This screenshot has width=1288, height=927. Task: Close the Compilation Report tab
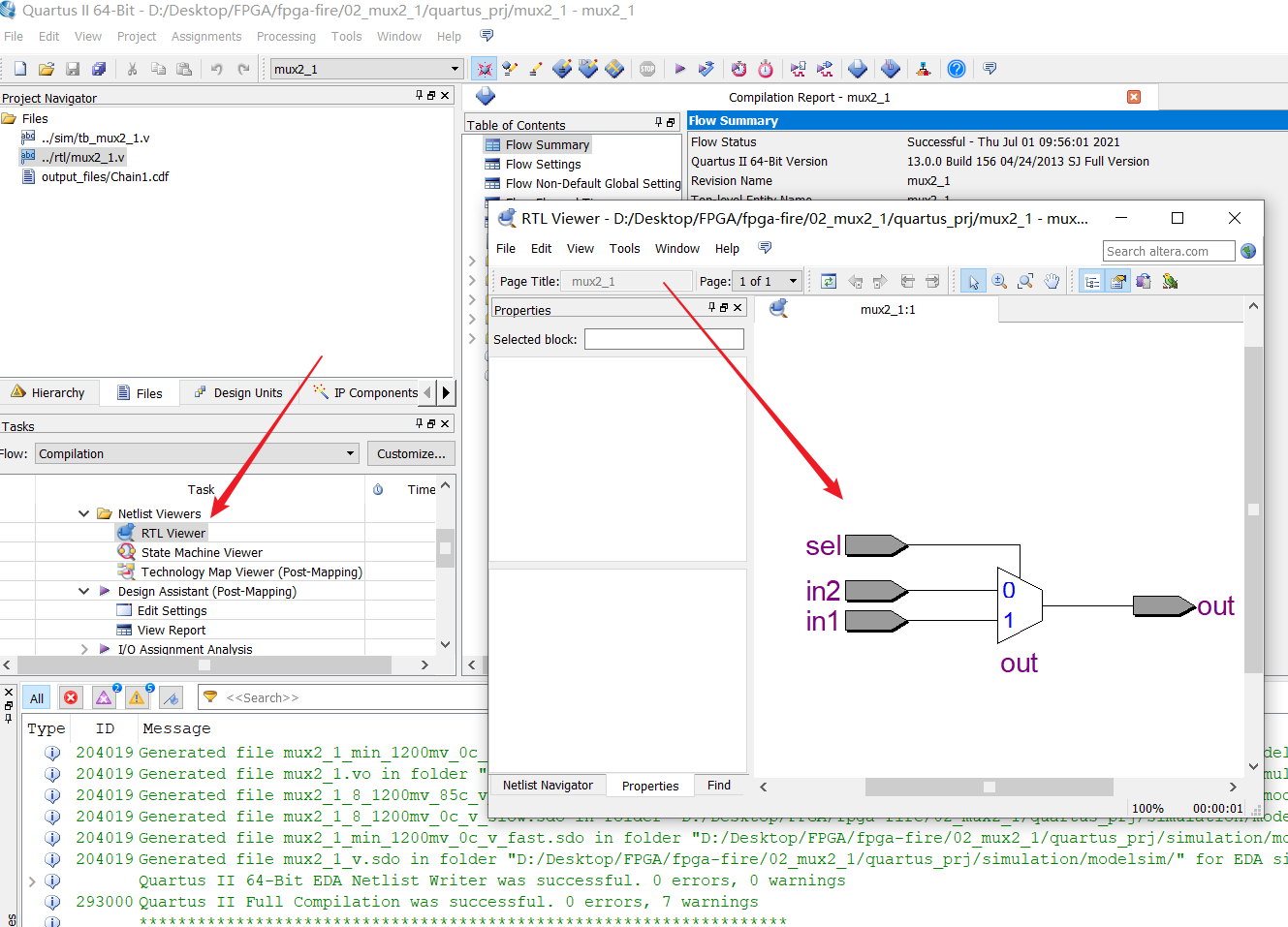coord(1134,97)
